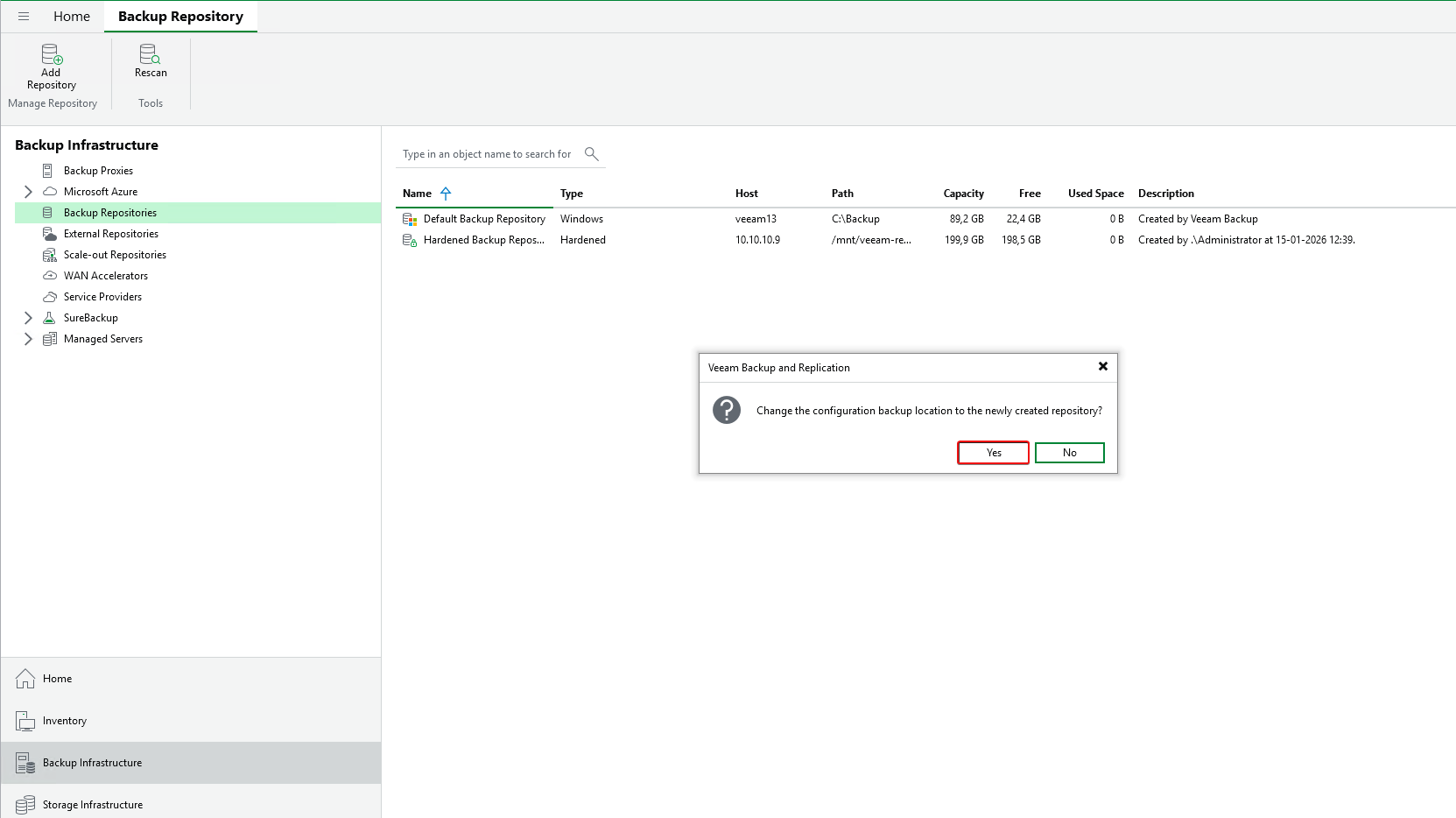
Task: Expand the Microsoft Azure node
Action: click(28, 192)
